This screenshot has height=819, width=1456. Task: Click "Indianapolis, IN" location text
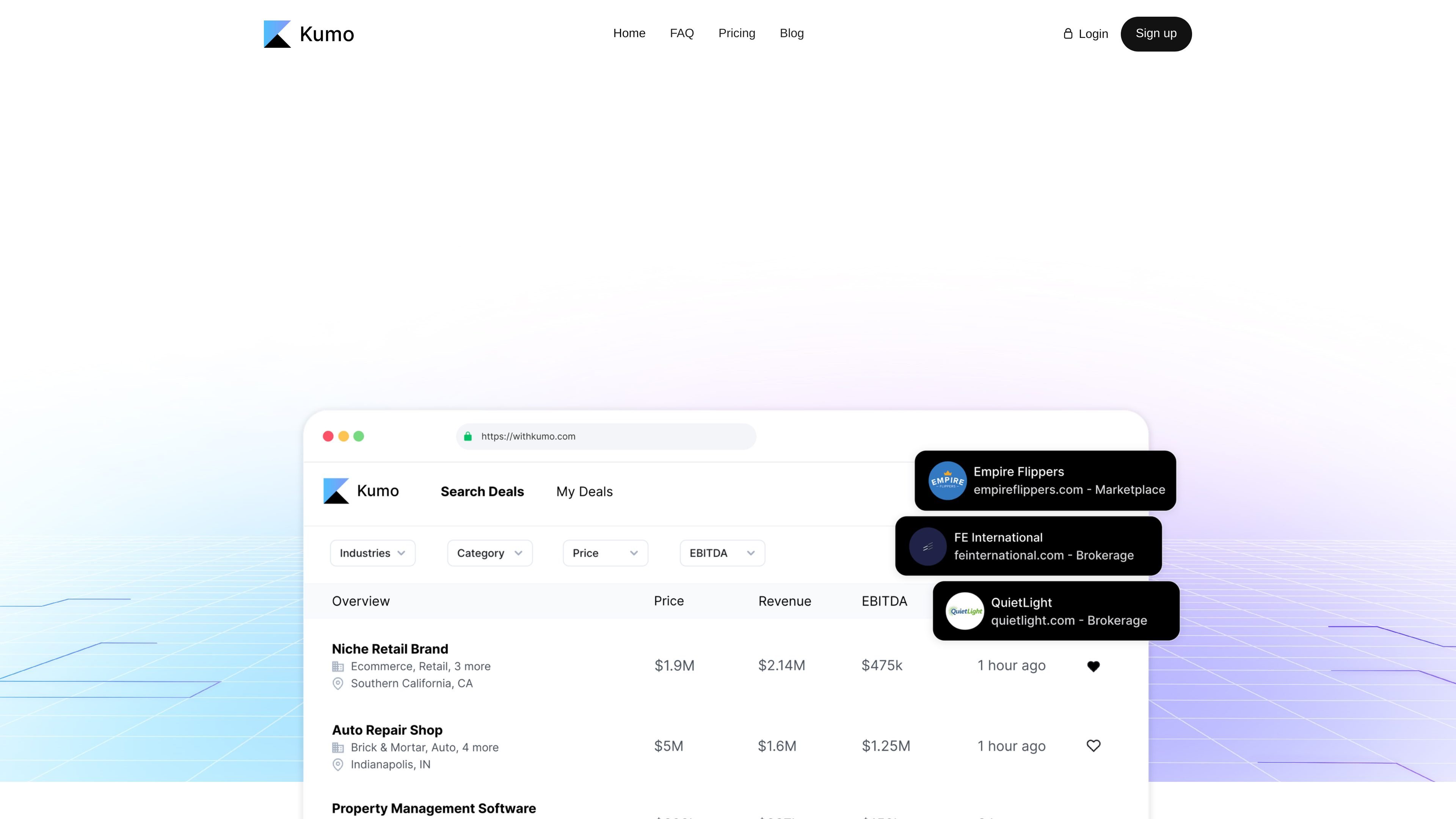[x=391, y=765]
